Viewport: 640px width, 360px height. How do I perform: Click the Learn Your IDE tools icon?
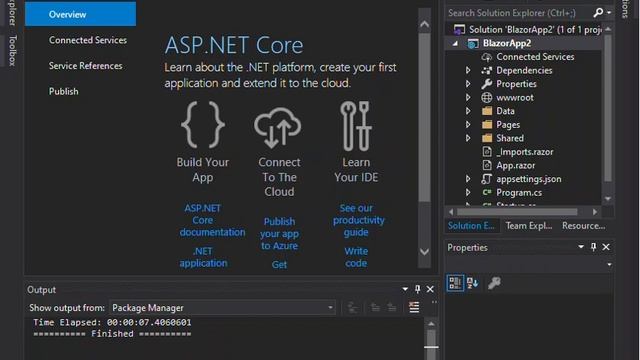click(x=356, y=126)
